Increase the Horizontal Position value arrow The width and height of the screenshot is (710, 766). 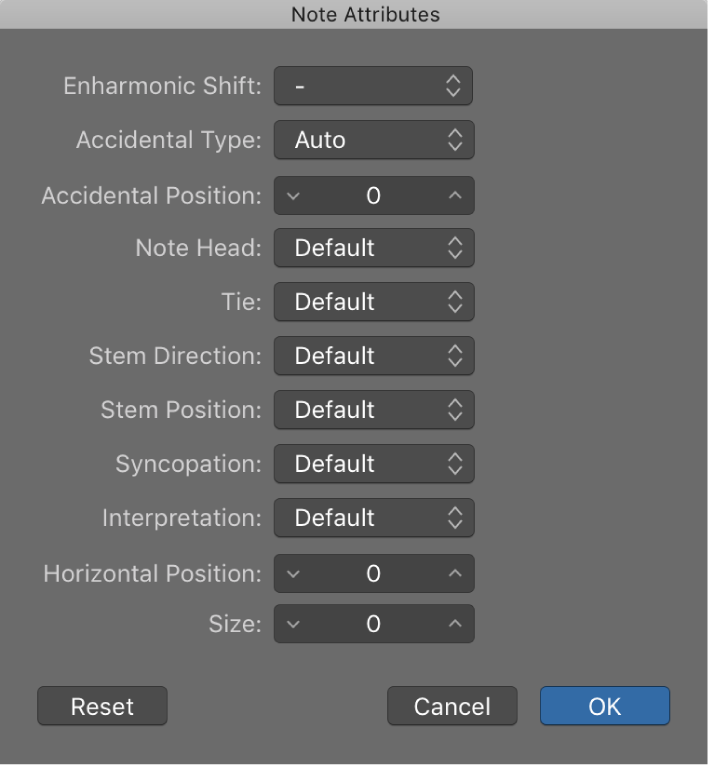455,574
